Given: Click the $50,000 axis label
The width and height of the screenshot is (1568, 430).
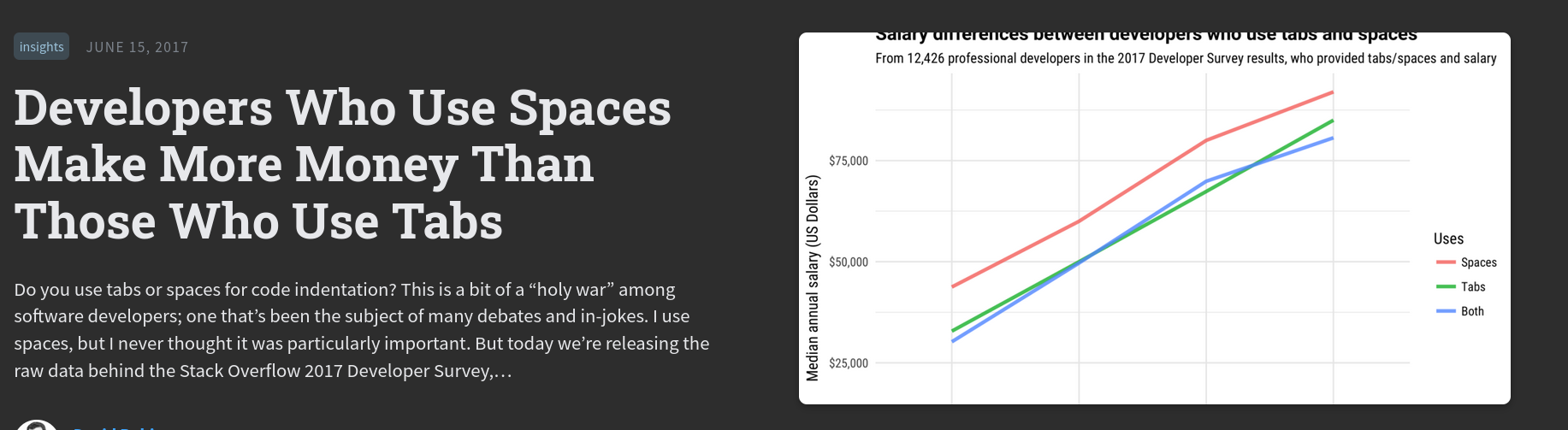Looking at the screenshot, I should (x=848, y=262).
